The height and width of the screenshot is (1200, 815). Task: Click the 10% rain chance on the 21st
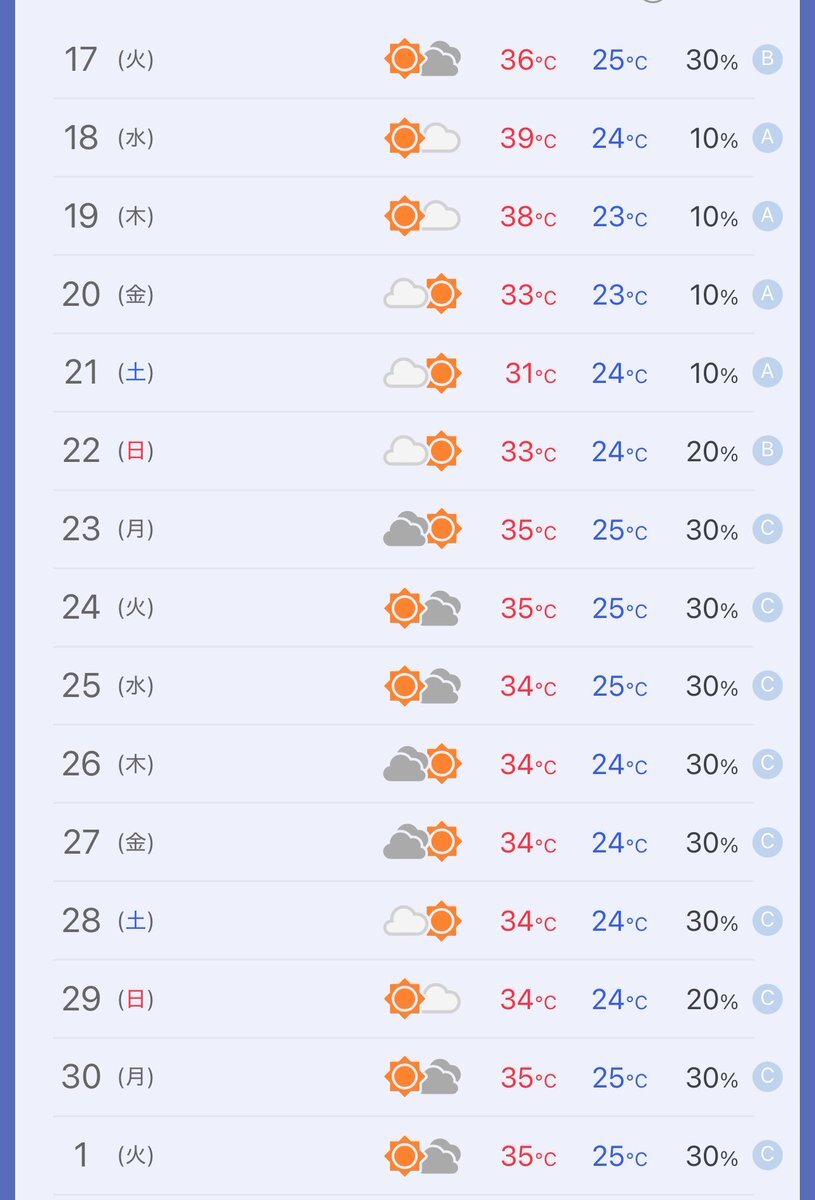[x=713, y=374]
